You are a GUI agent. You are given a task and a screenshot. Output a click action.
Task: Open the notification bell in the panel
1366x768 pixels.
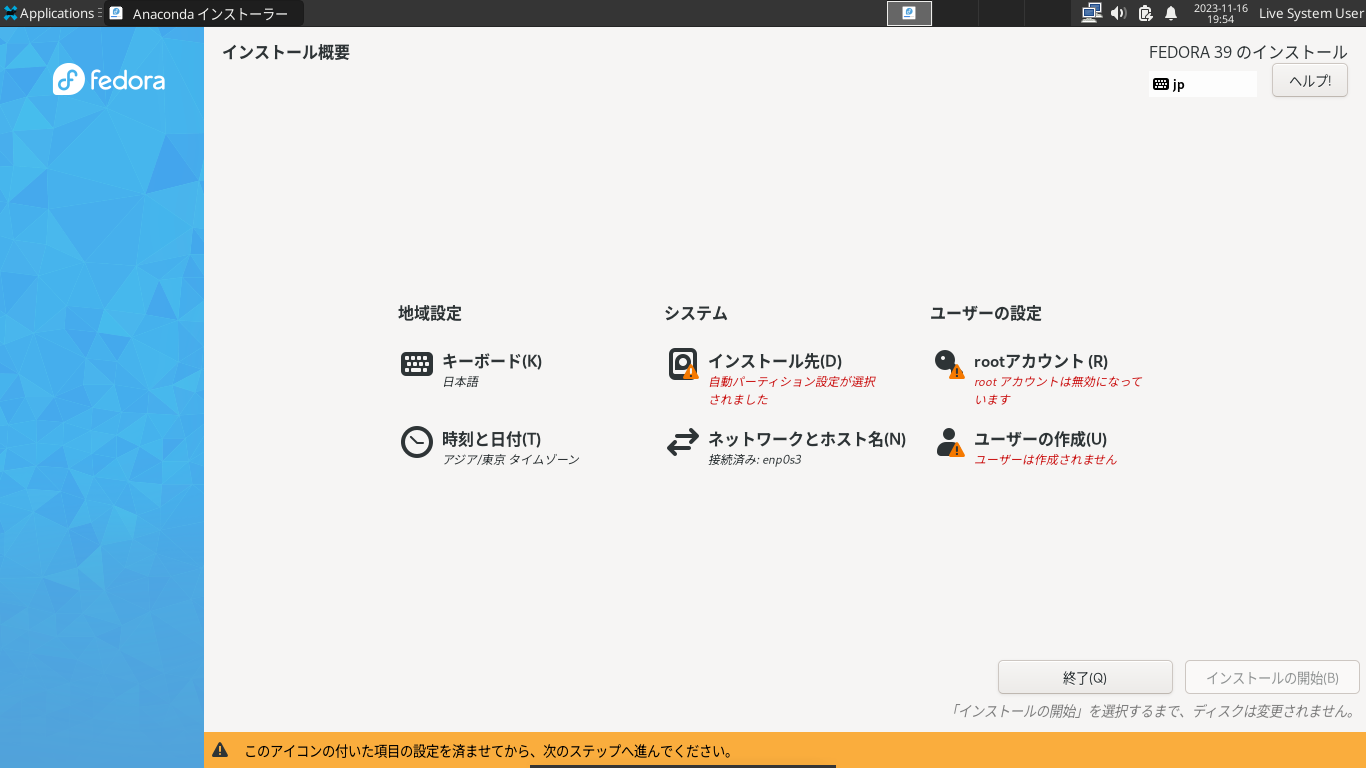pos(1171,13)
